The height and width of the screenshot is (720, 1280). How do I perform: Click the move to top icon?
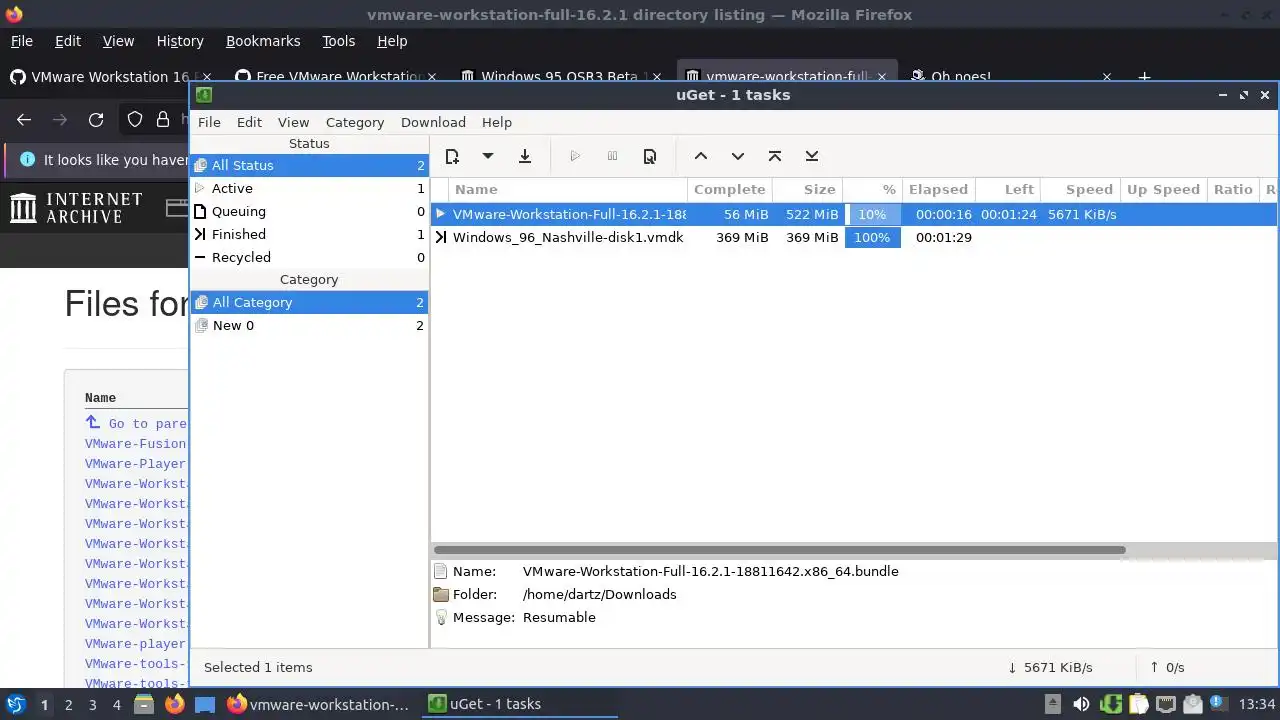775,156
